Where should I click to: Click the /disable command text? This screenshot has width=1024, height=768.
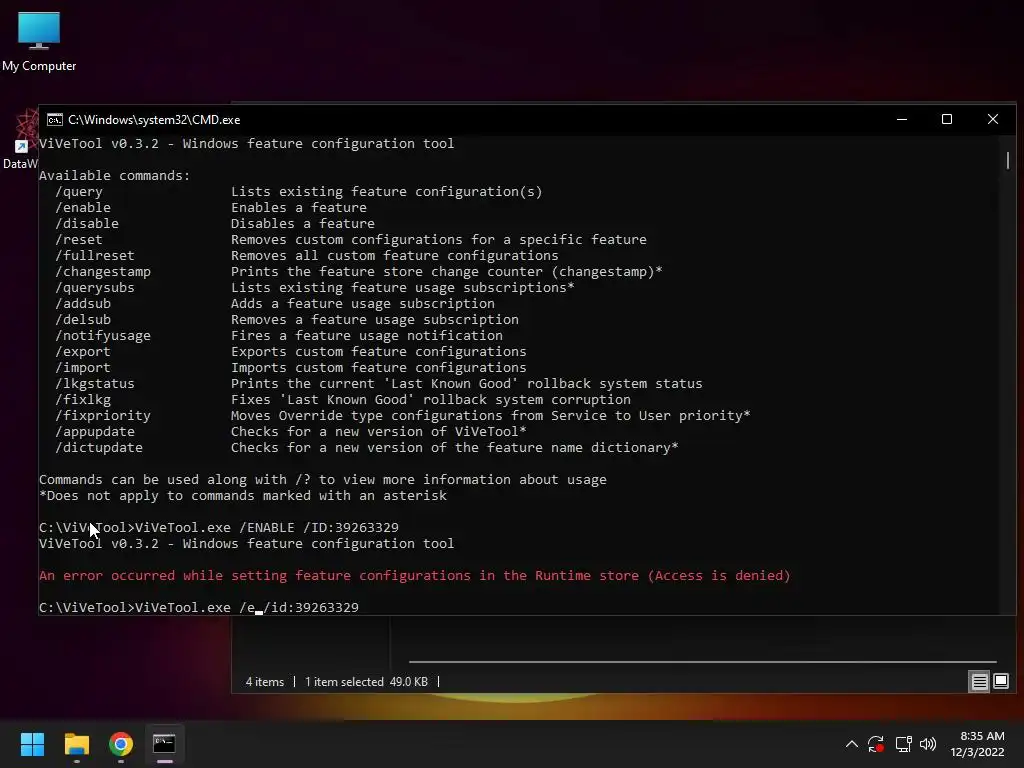pyautogui.click(x=87, y=223)
